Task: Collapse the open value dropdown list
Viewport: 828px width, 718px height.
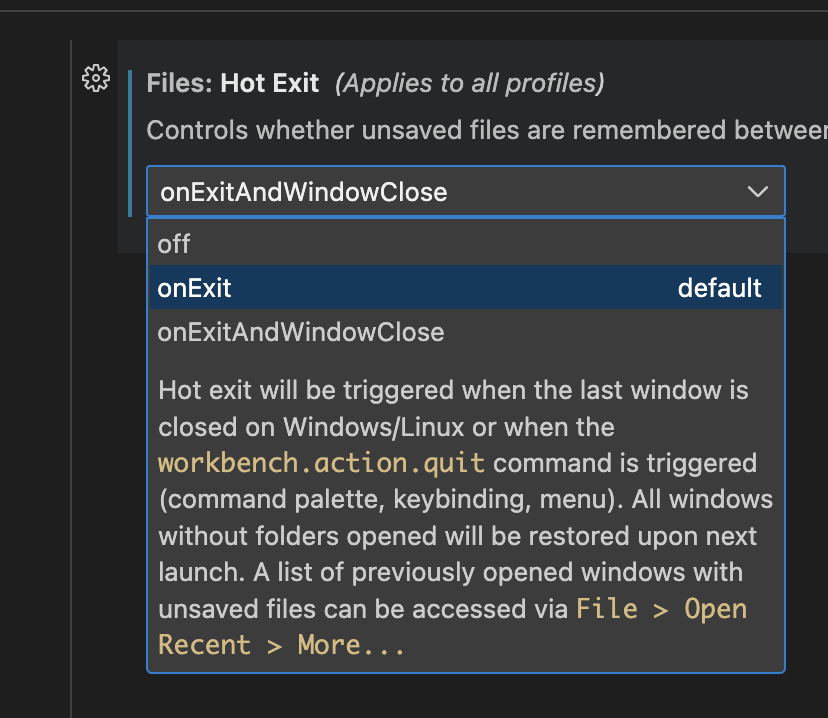Action: click(758, 191)
